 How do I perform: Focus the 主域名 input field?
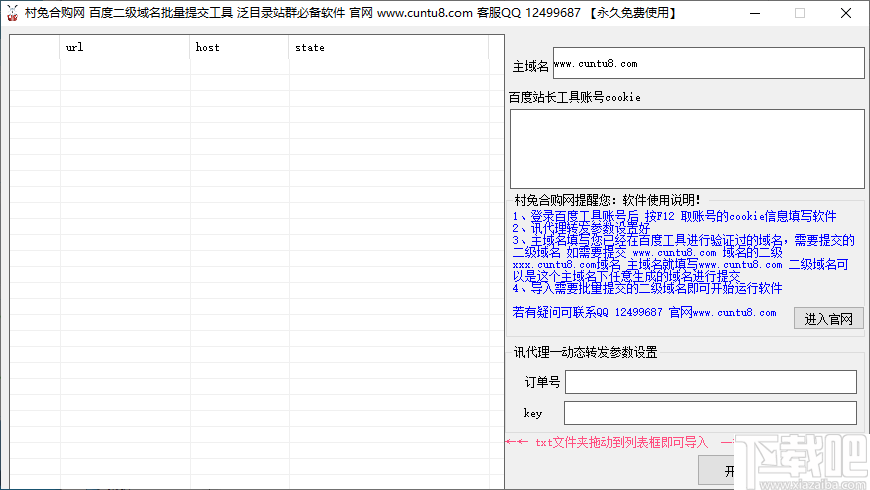pos(709,63)
